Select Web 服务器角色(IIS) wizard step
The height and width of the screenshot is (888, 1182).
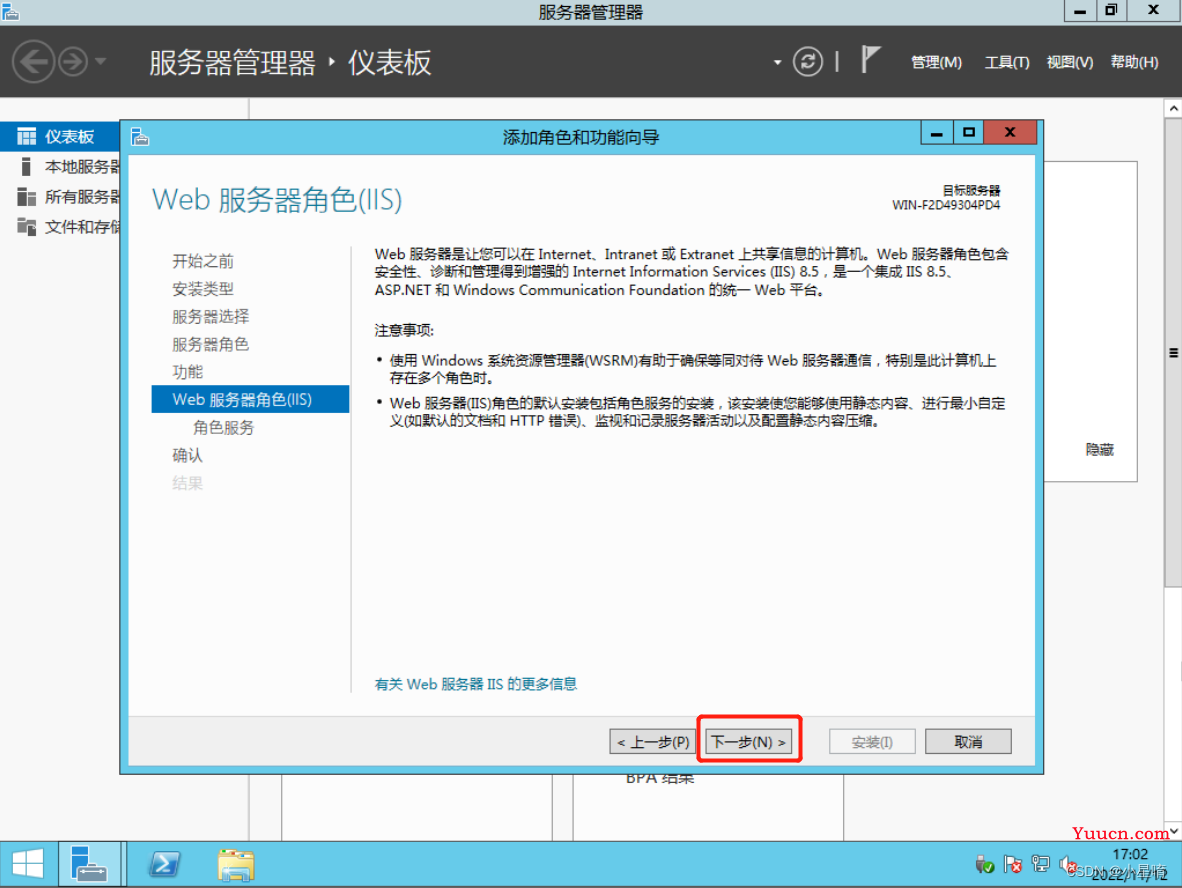tap(250, 400)
